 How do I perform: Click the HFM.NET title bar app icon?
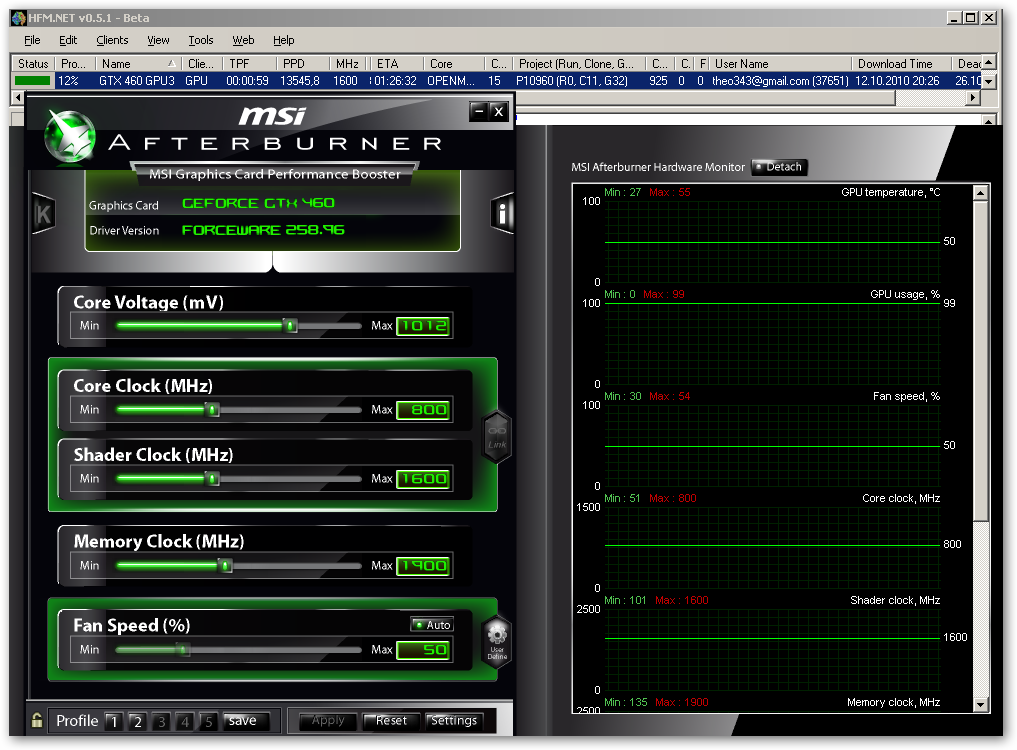[x=18, y=18]
